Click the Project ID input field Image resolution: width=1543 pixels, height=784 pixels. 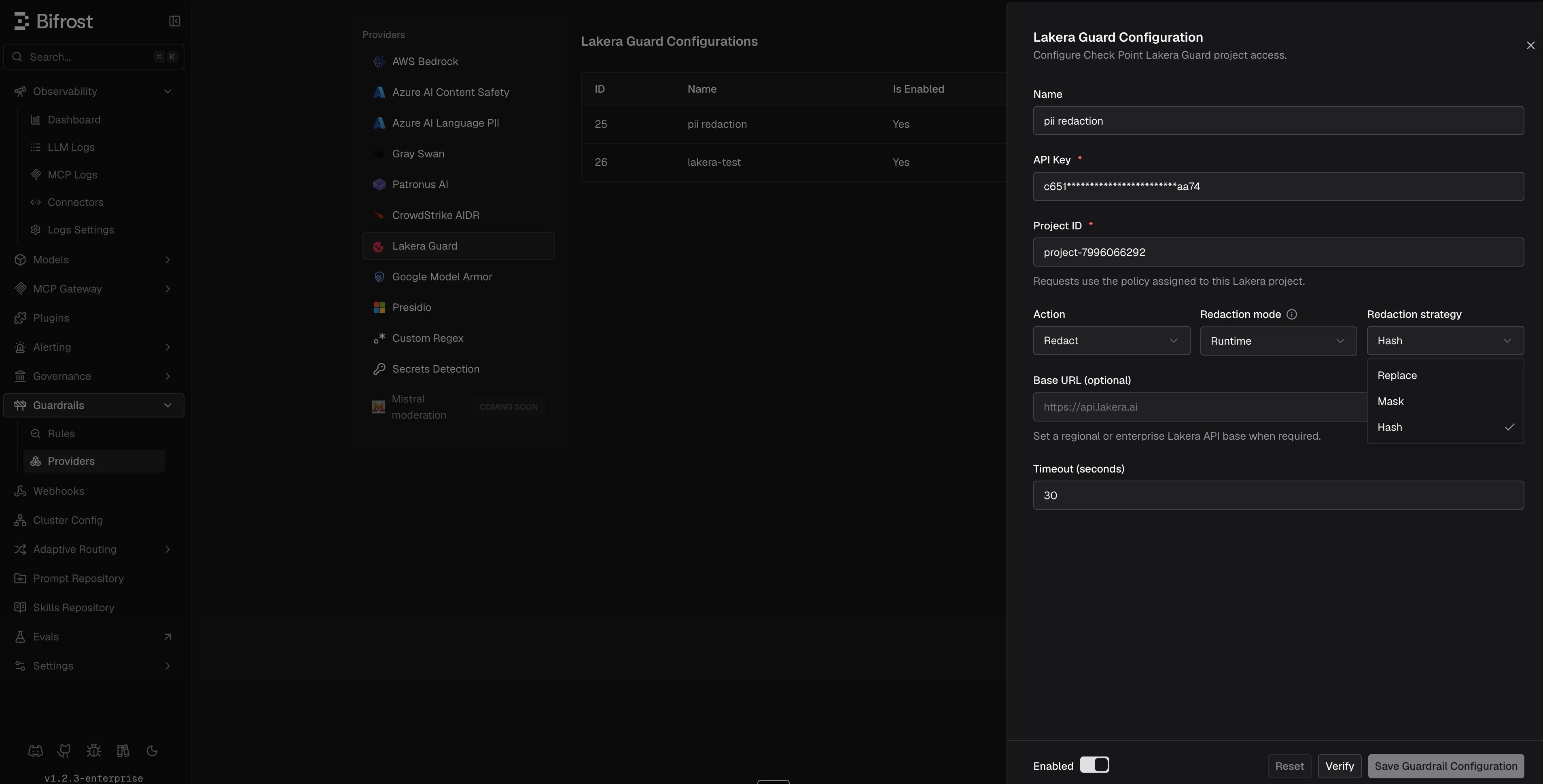point(1278,252)
